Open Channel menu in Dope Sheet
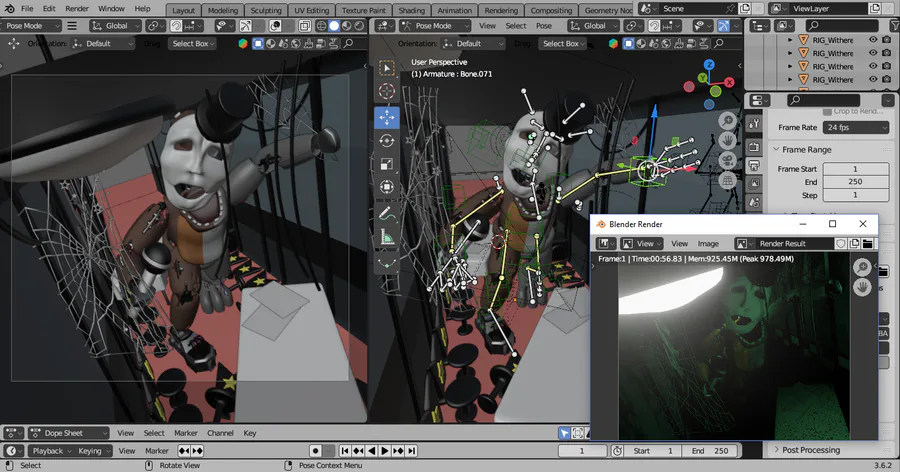 (x=220, y=433)
